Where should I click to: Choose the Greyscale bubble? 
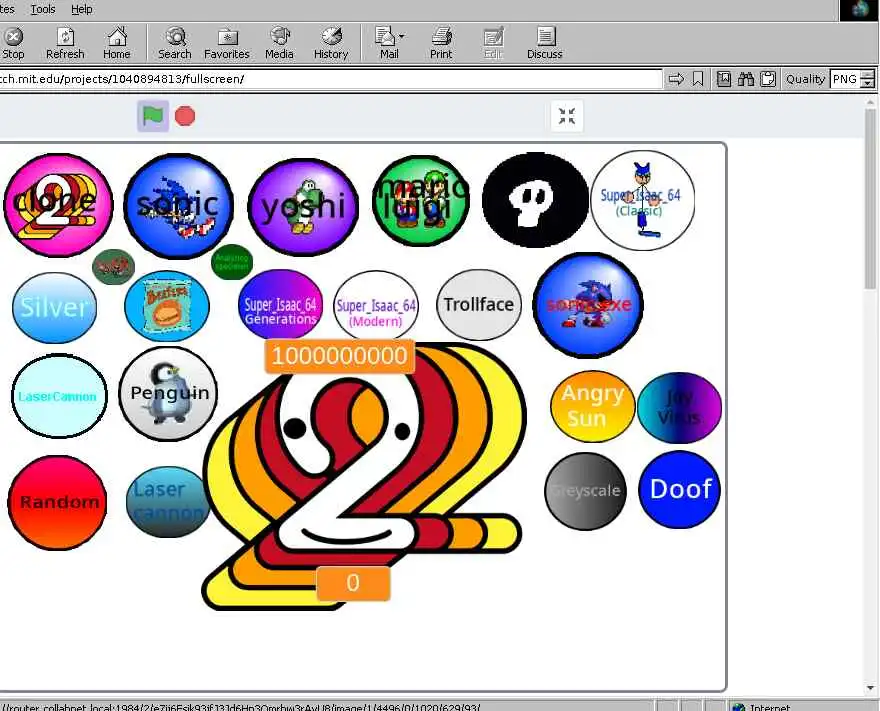[585, 491]
